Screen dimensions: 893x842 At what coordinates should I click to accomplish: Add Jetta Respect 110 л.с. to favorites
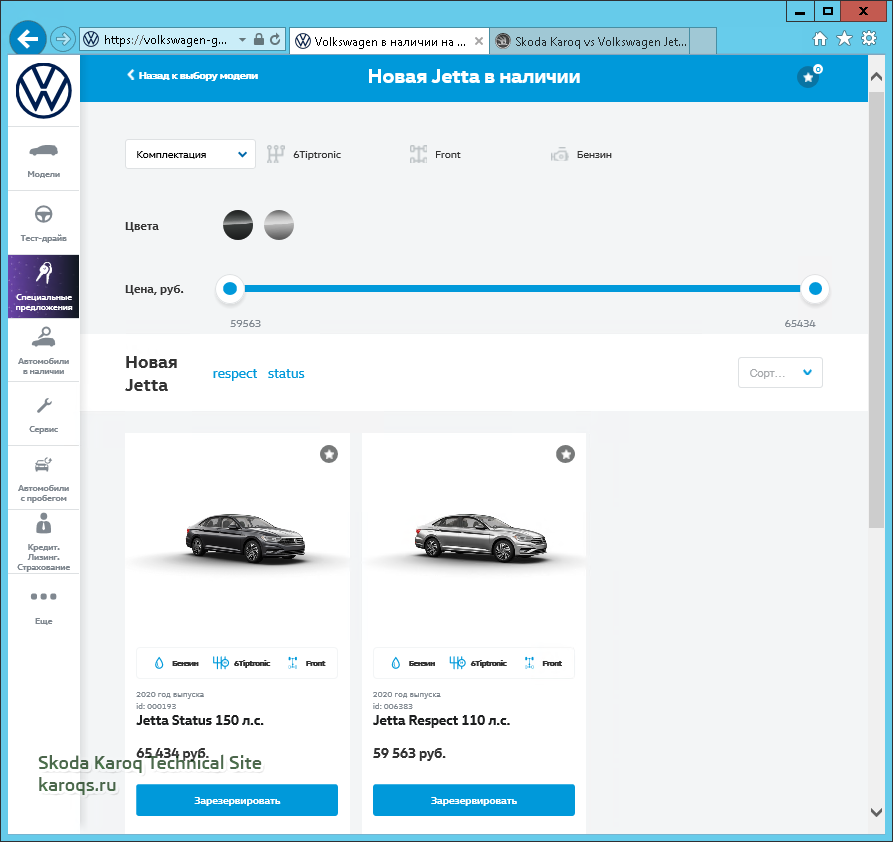pyautogui.click(x=566, y=454)
